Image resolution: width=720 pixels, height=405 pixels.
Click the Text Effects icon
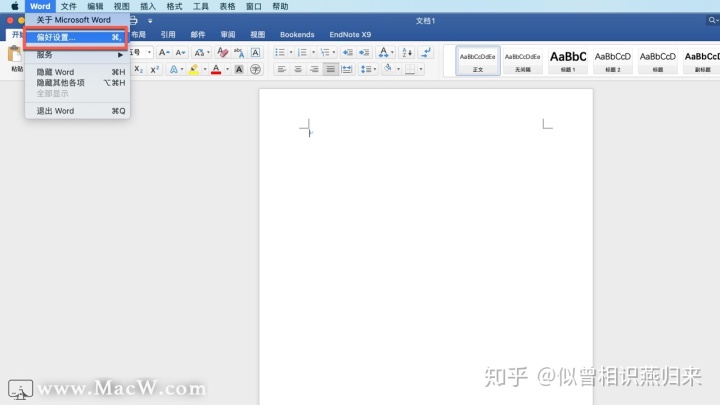[174, 69]
